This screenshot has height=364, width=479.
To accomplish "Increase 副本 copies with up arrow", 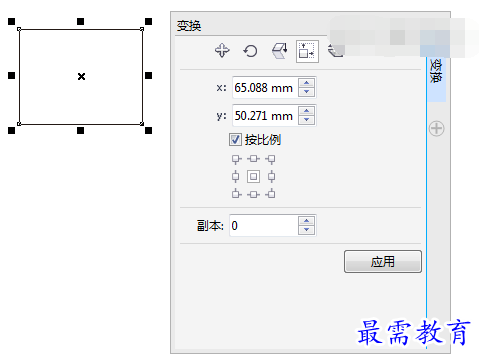I will (x=307, y=221).
